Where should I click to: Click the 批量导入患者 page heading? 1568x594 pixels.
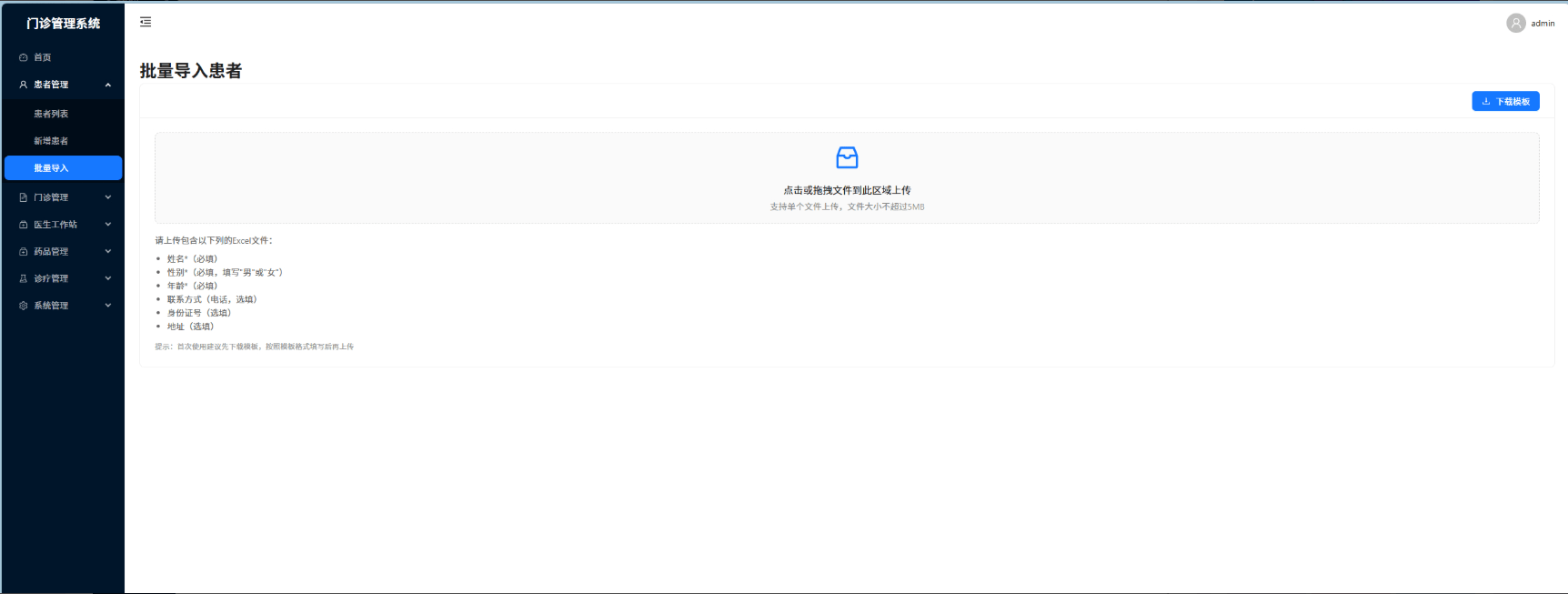(191, 71)
